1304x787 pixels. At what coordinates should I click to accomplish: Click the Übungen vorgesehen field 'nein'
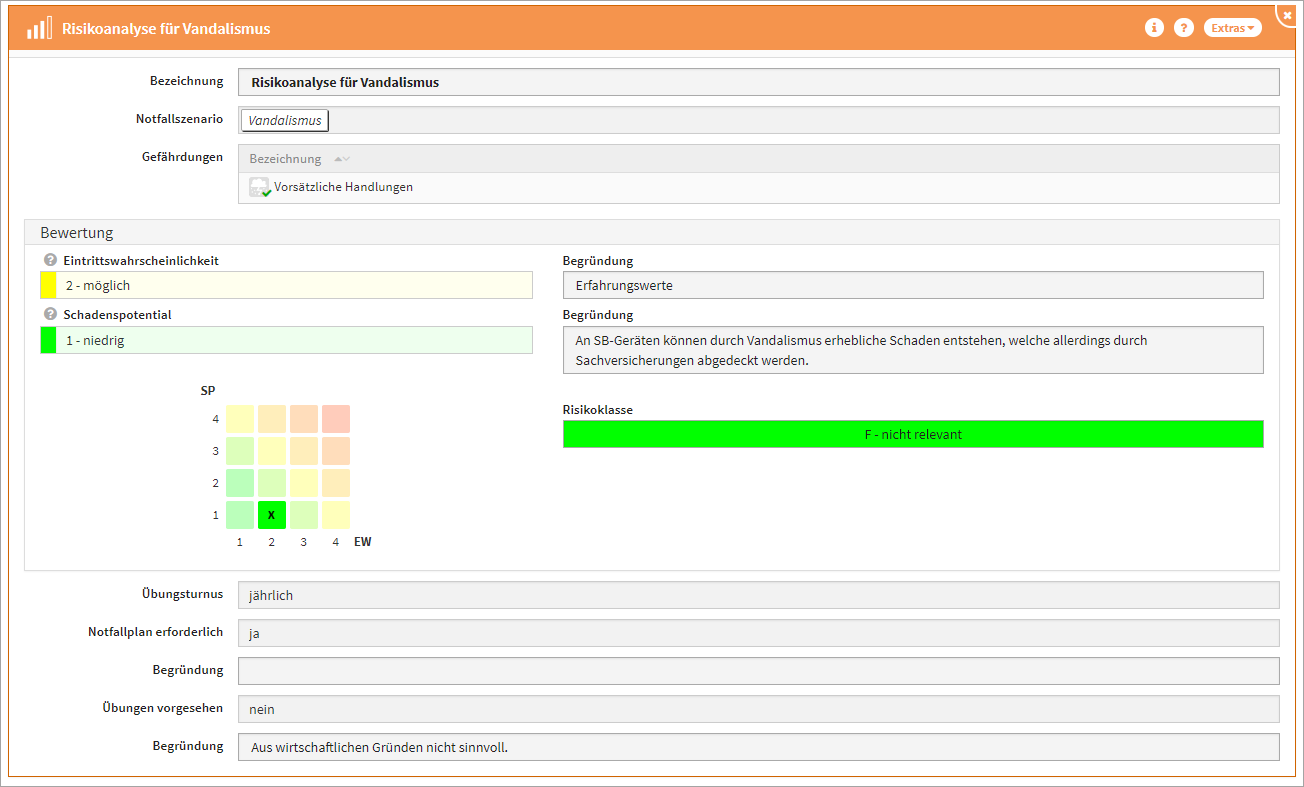[x=758, y=709]
